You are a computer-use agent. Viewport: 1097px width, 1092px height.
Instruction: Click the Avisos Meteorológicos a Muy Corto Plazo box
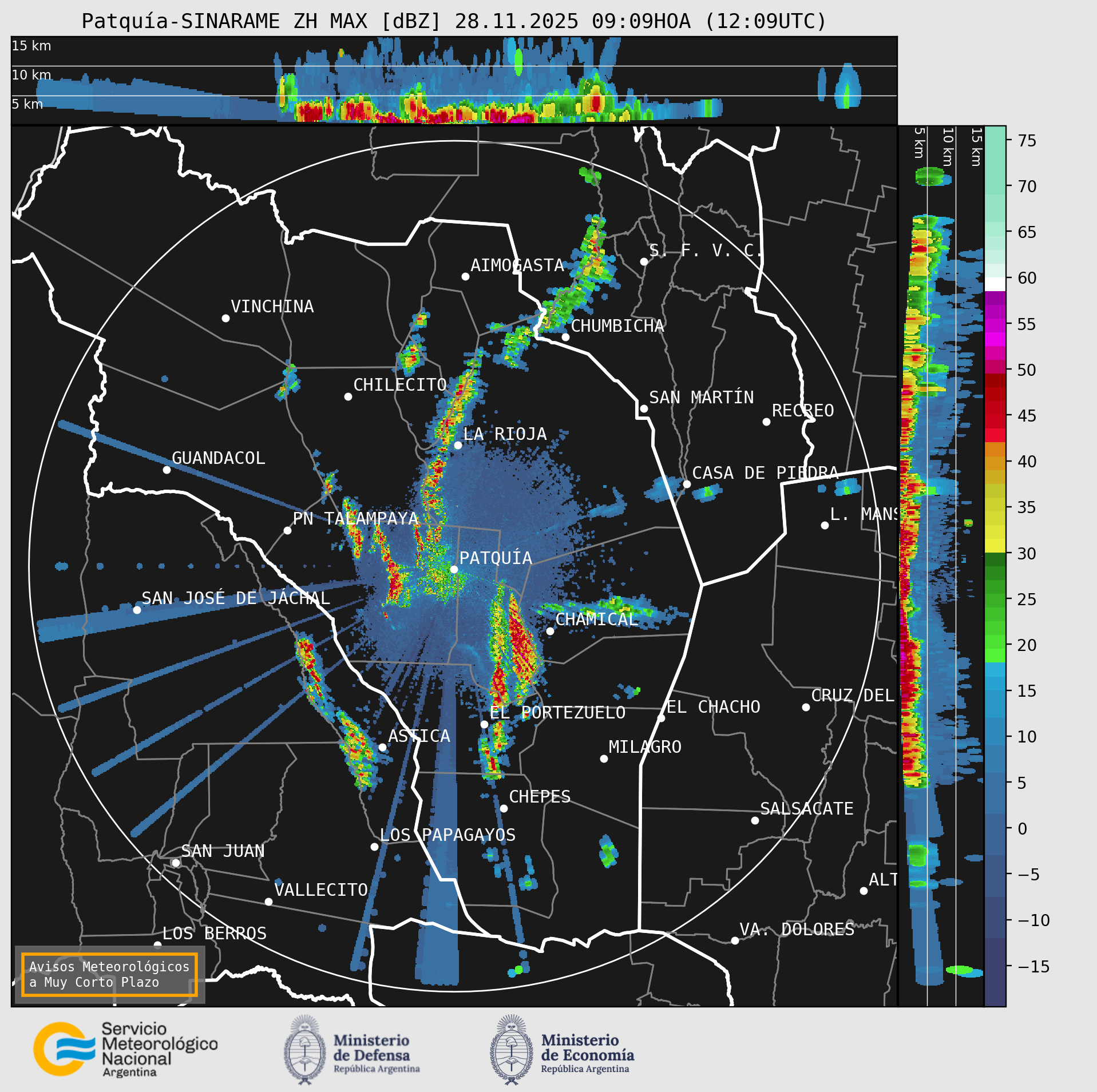click(109, 974)
